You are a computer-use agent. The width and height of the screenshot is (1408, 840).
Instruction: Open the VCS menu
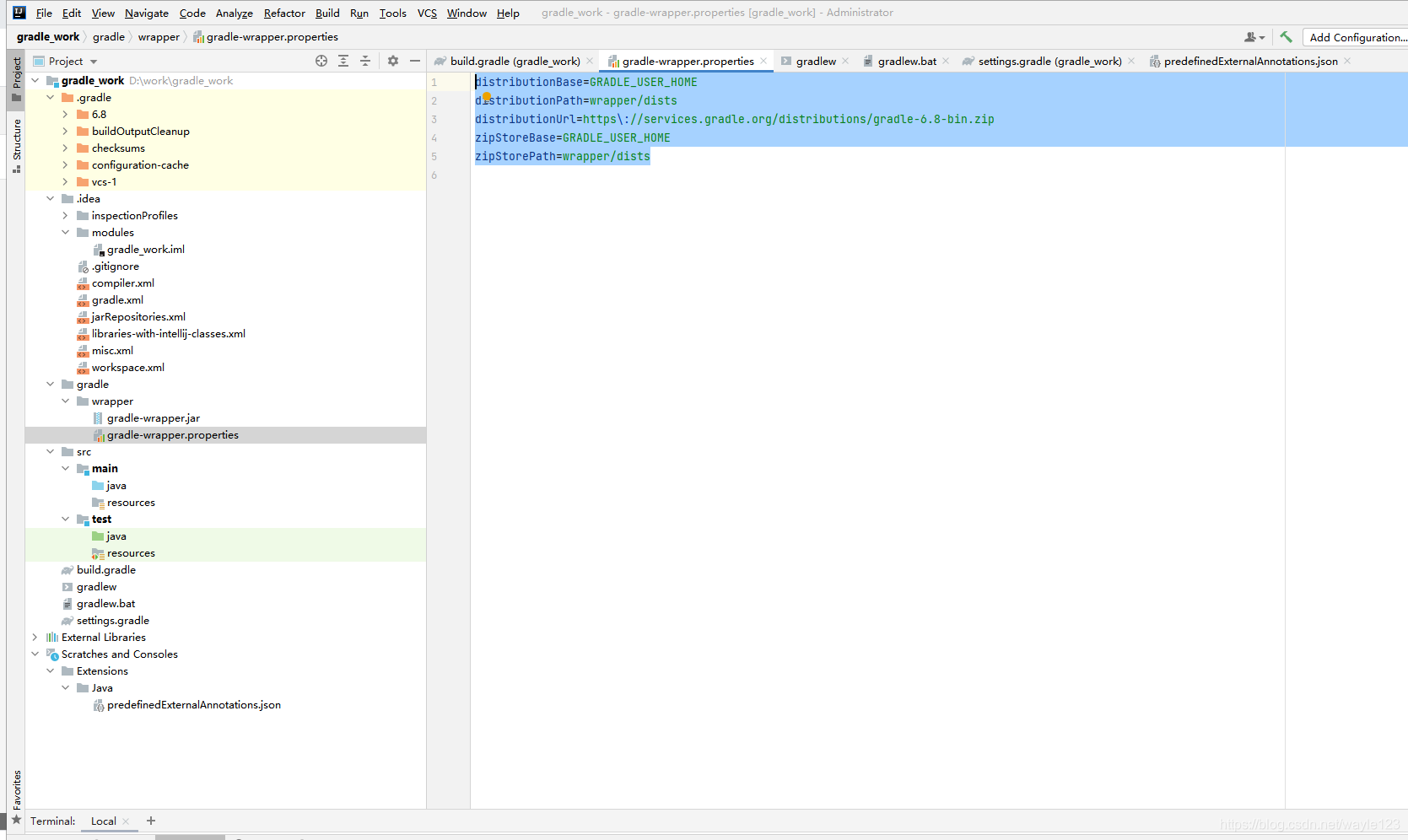[x=427, y=13]
